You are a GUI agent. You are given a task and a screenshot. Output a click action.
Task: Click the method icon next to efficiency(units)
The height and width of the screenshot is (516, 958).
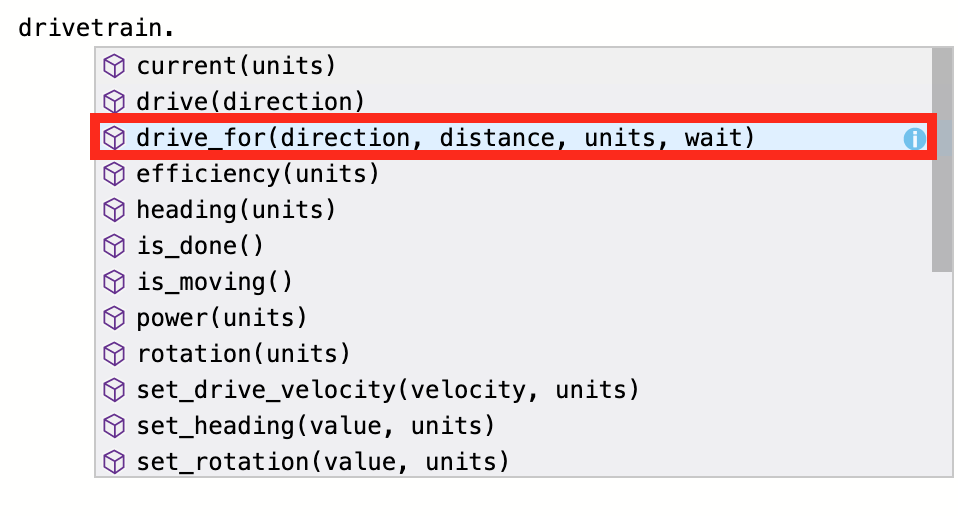115,174
